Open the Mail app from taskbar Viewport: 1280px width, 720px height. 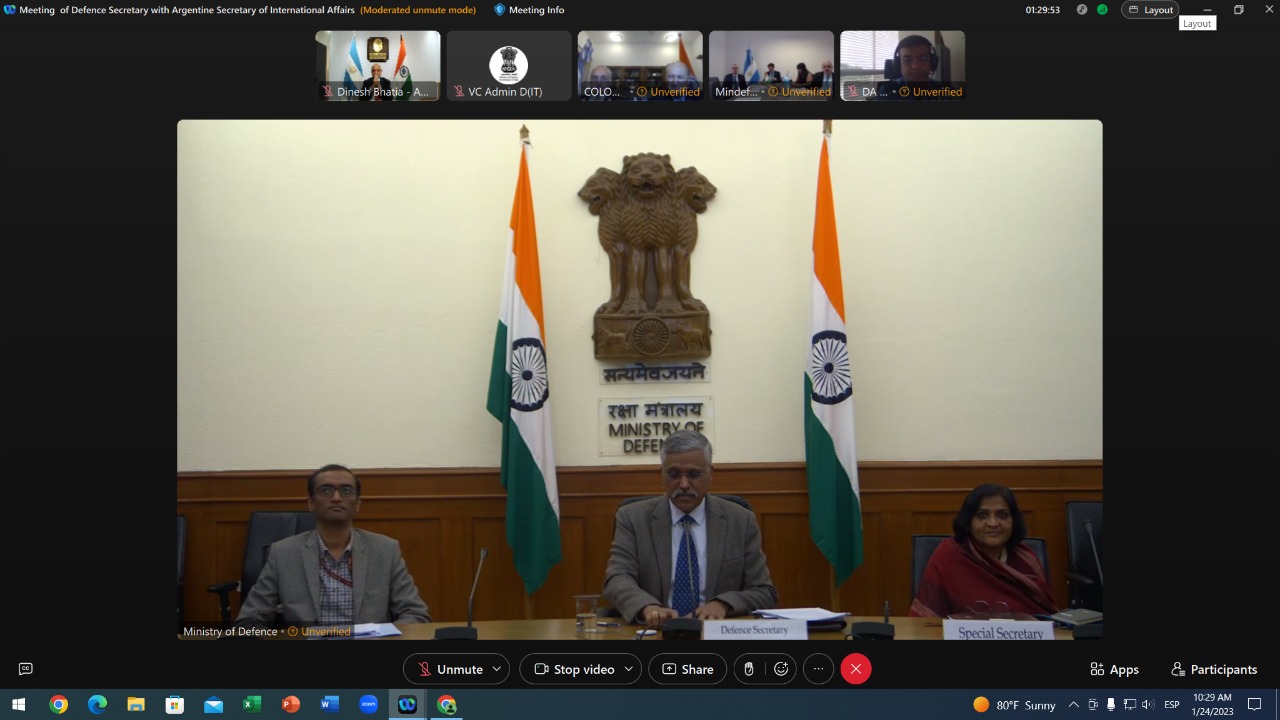click(213, 705)
